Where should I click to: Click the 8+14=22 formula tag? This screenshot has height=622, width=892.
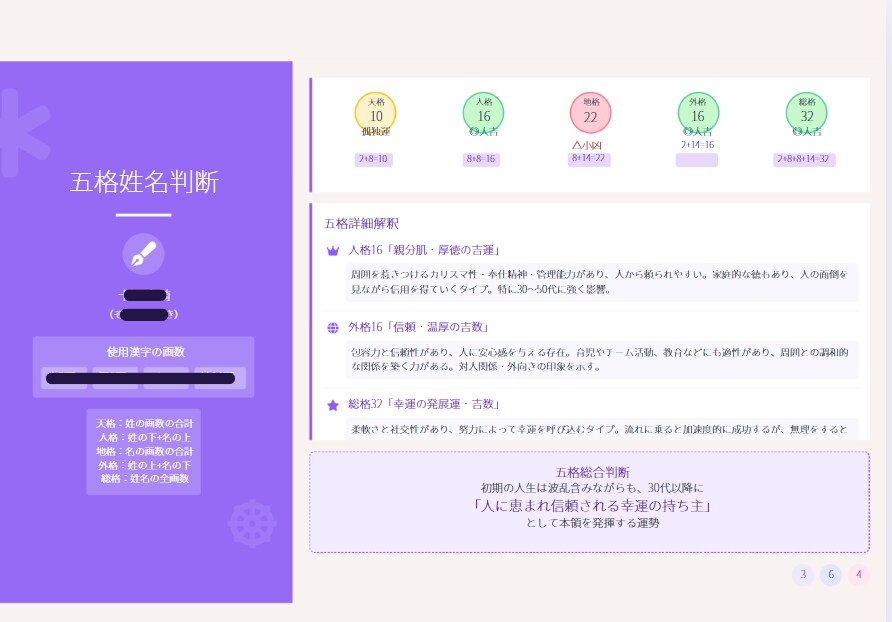589,159
